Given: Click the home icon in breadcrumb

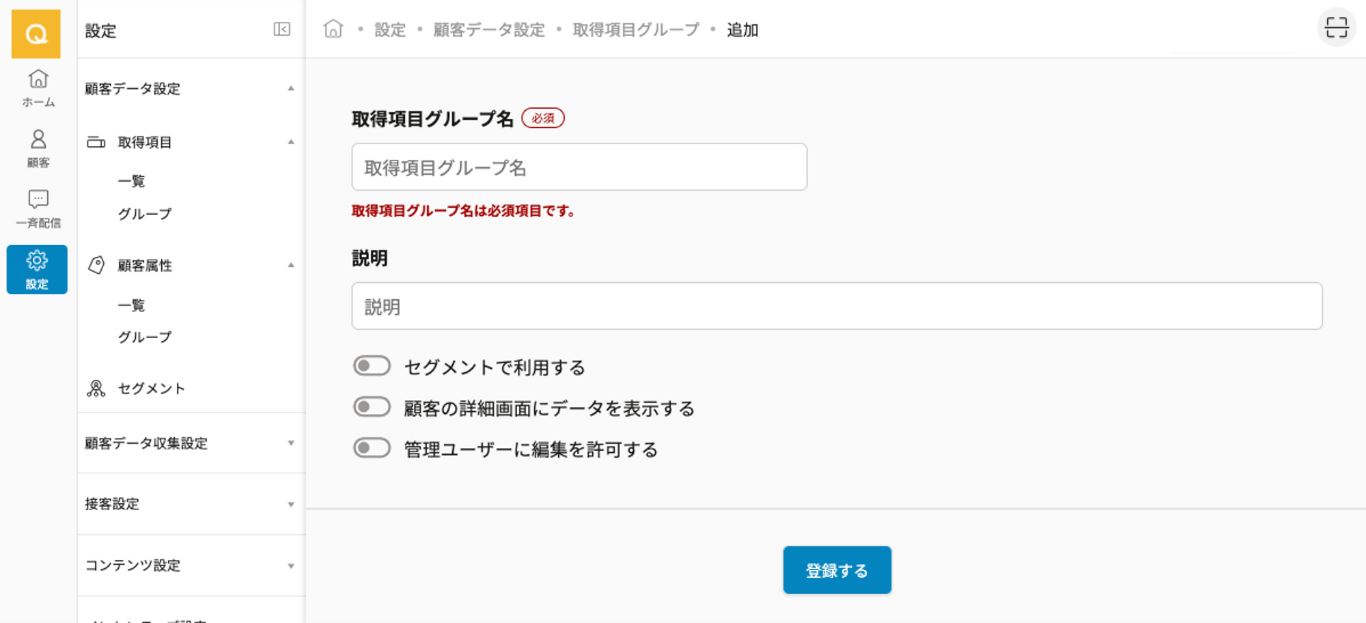Looking at the screenshot, I should (333, 29).
